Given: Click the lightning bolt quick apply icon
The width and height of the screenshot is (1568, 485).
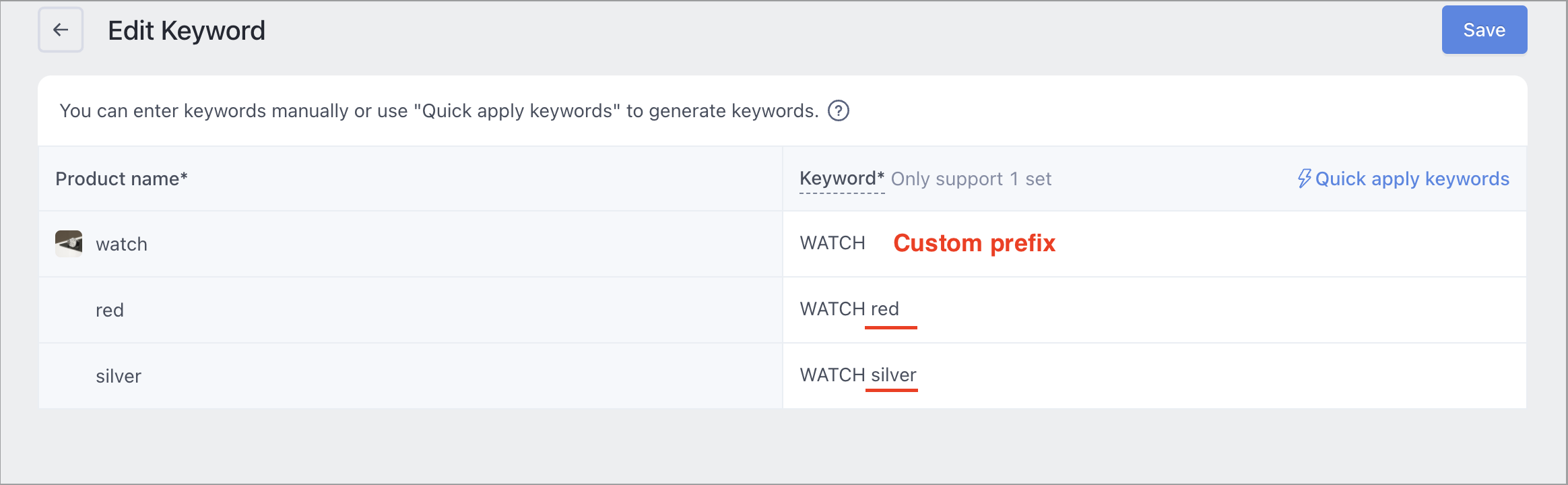Looking at the screenshot, I should [1304, 179].
